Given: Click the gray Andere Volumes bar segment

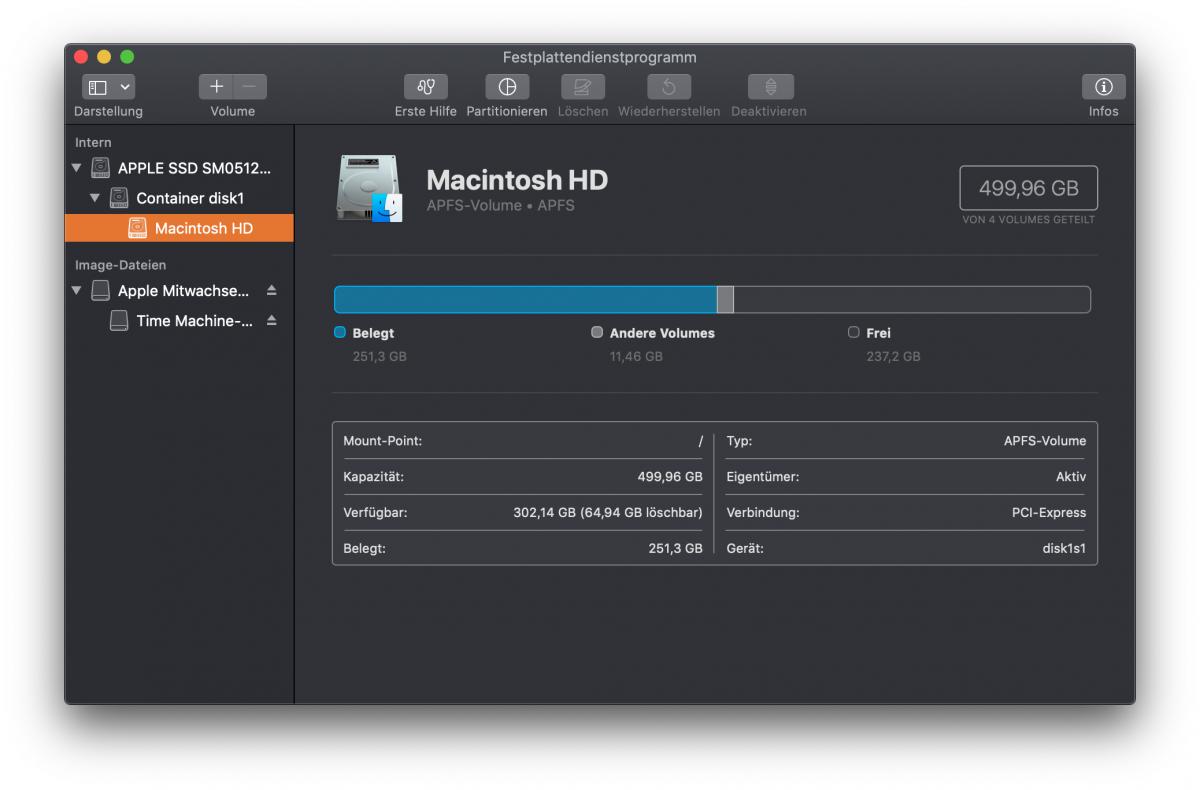Looking at the screenshot, I should (x=725, y=300).
